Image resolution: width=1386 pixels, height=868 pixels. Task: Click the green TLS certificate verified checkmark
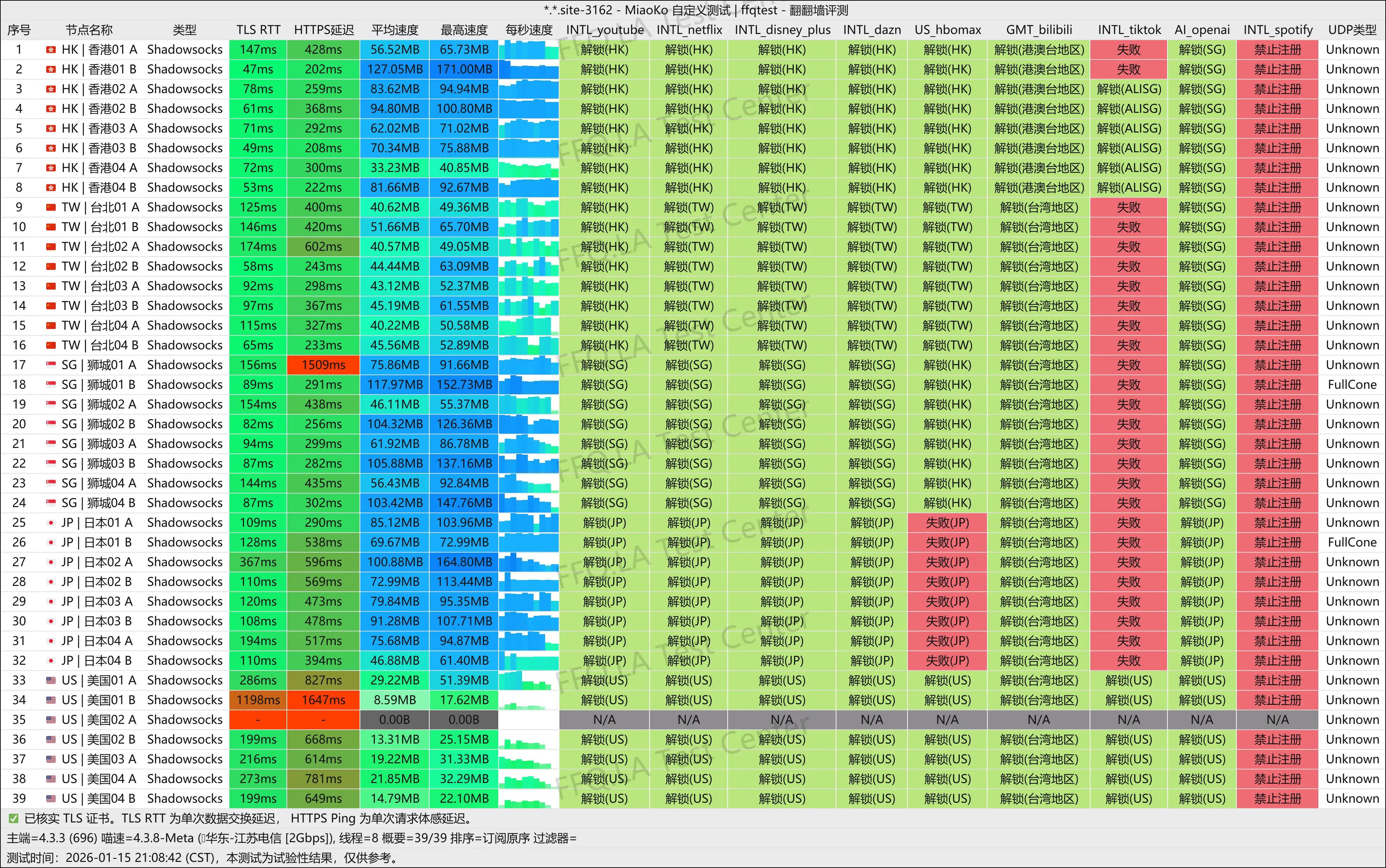tap(13, 819)
